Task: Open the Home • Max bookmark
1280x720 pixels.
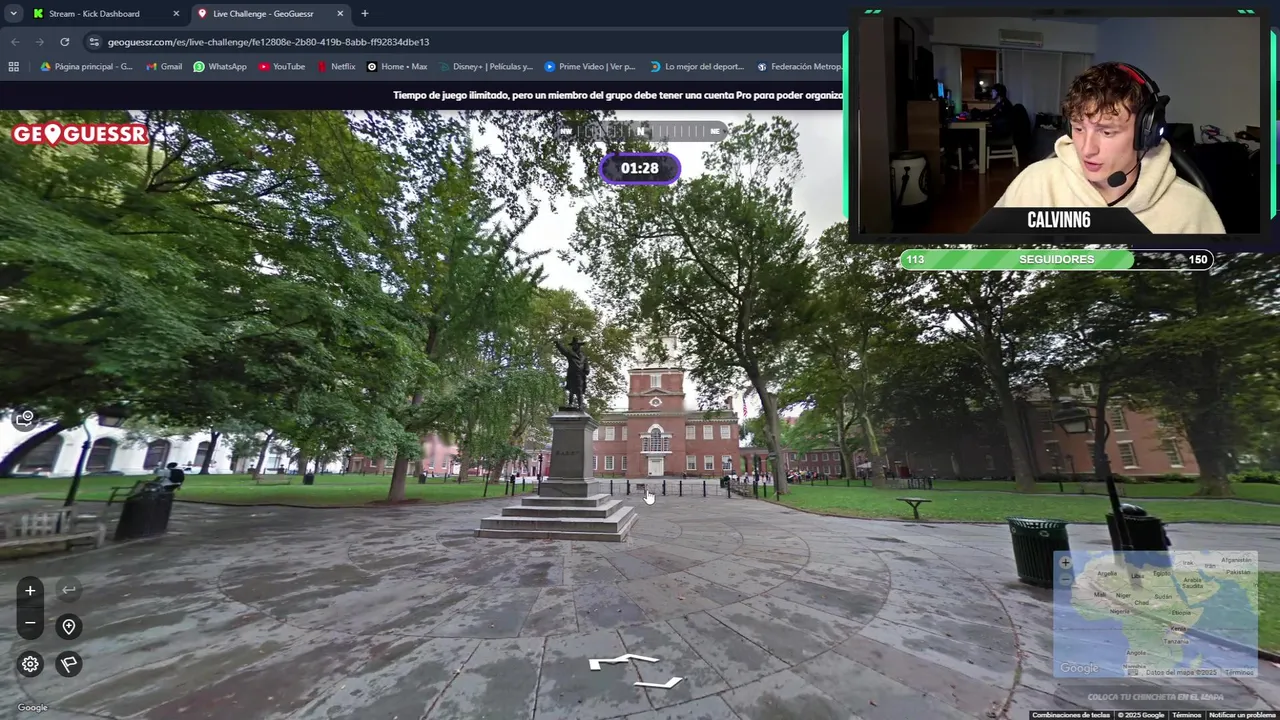Action: pos(397,67)
